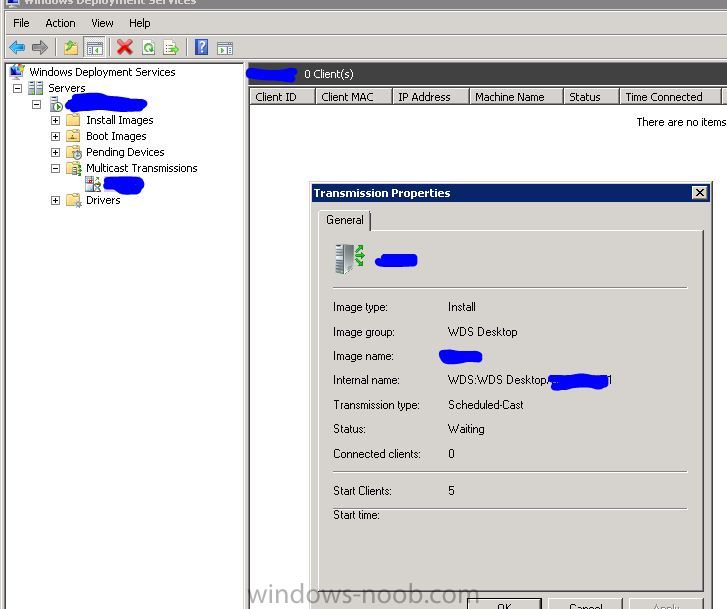Click the 'Scheduled-Cast' transmission type value
This screenshot has width=727, height=609.
point(485,404)
